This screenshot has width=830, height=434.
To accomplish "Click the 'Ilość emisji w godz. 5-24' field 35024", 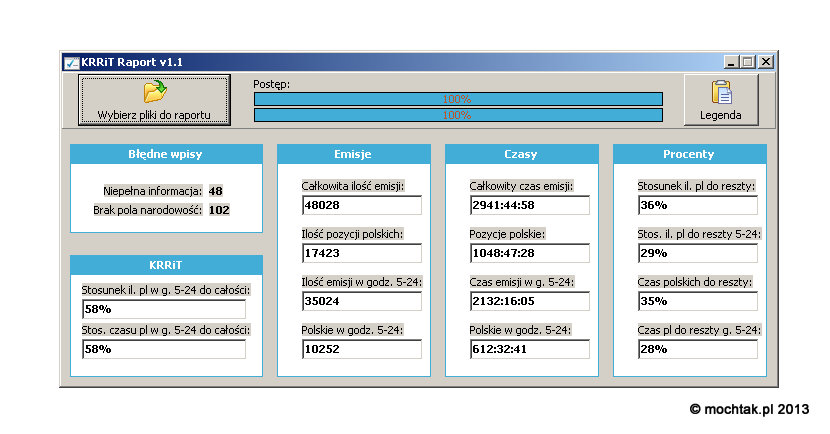I will pos(362,301).
